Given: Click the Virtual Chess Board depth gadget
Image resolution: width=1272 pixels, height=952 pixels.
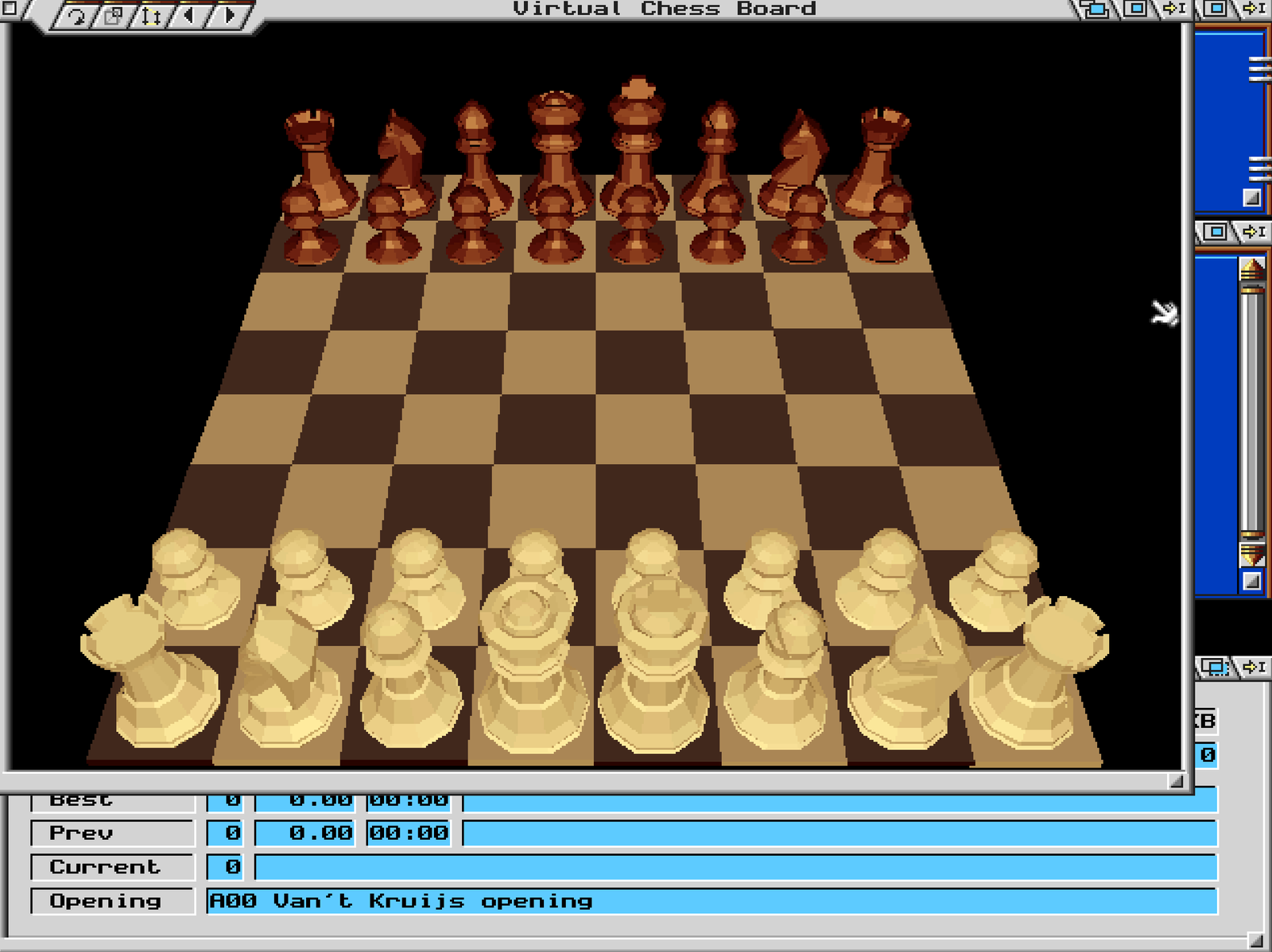Looking at the screenshot, I should (x=1096, y=10).
